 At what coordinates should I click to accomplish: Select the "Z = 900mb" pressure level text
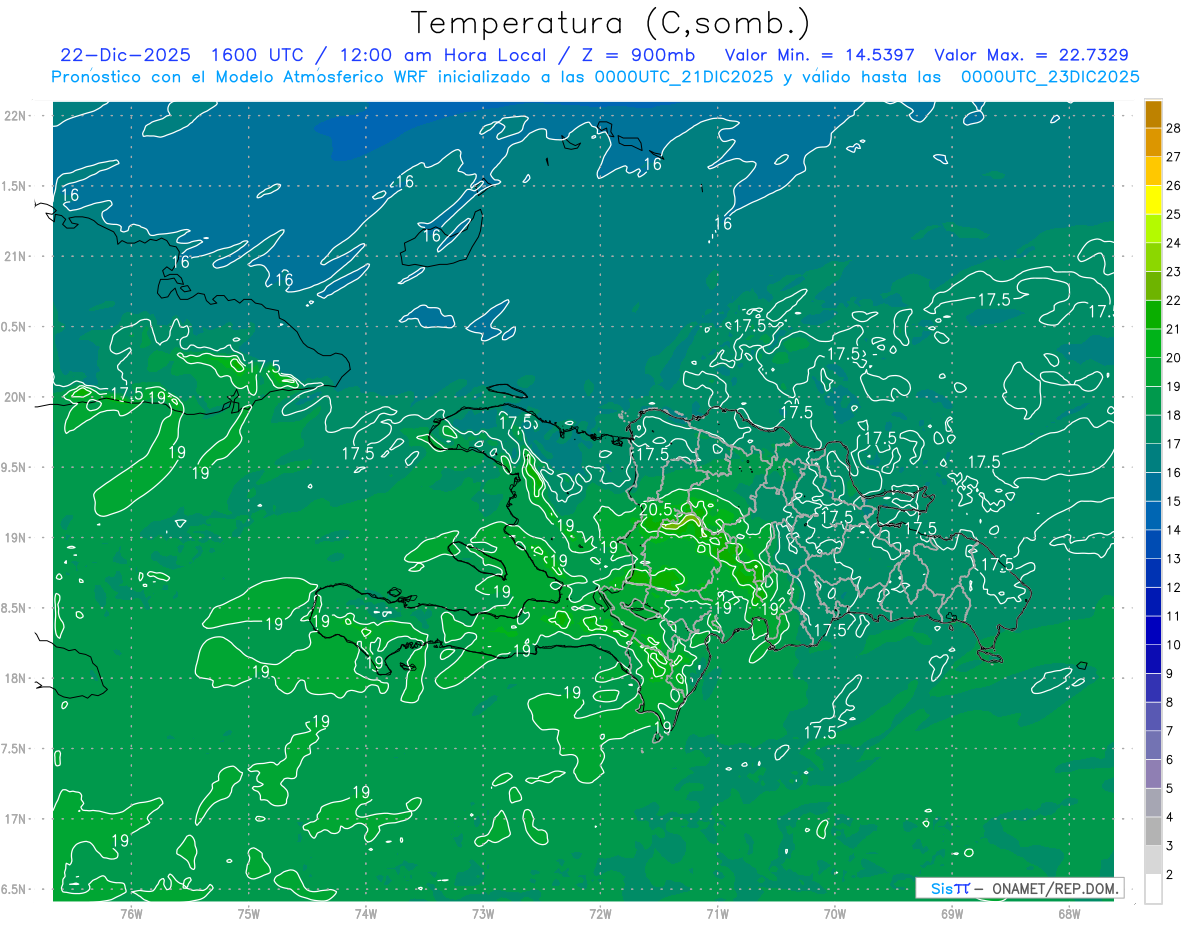638,55
